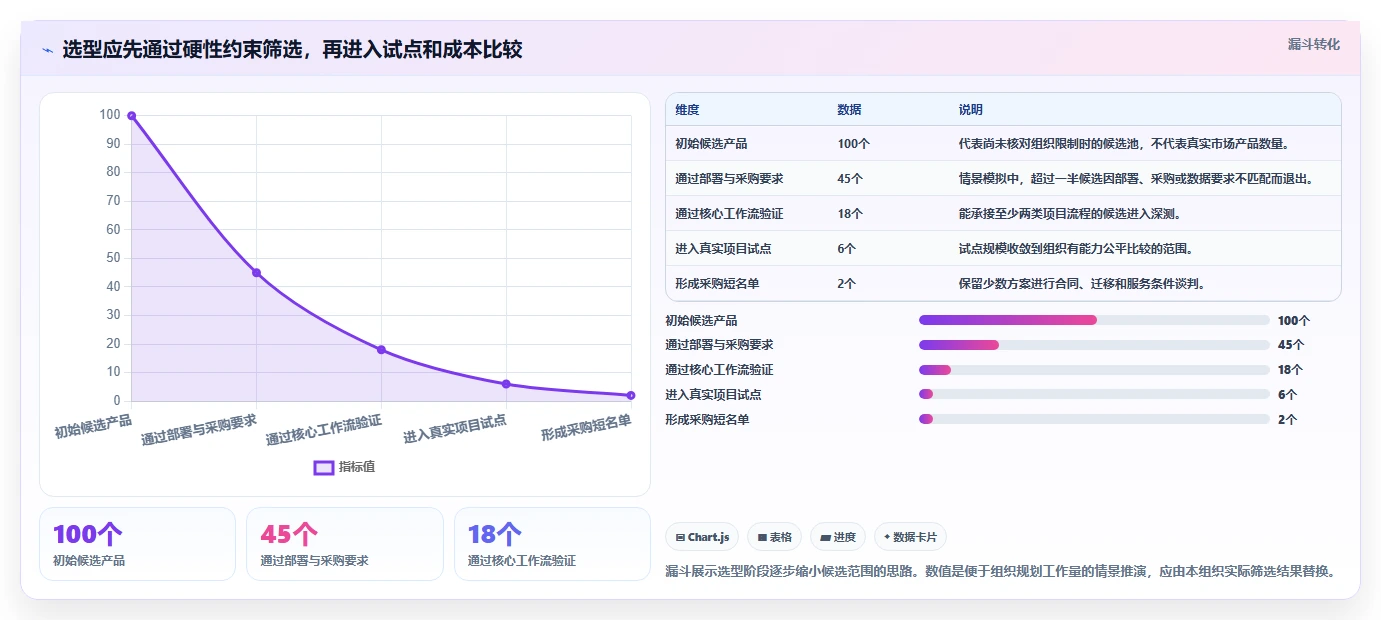Click the footer note starting 漏斗展示选型阶段

pyautogui.click(x=1000, y=572)
